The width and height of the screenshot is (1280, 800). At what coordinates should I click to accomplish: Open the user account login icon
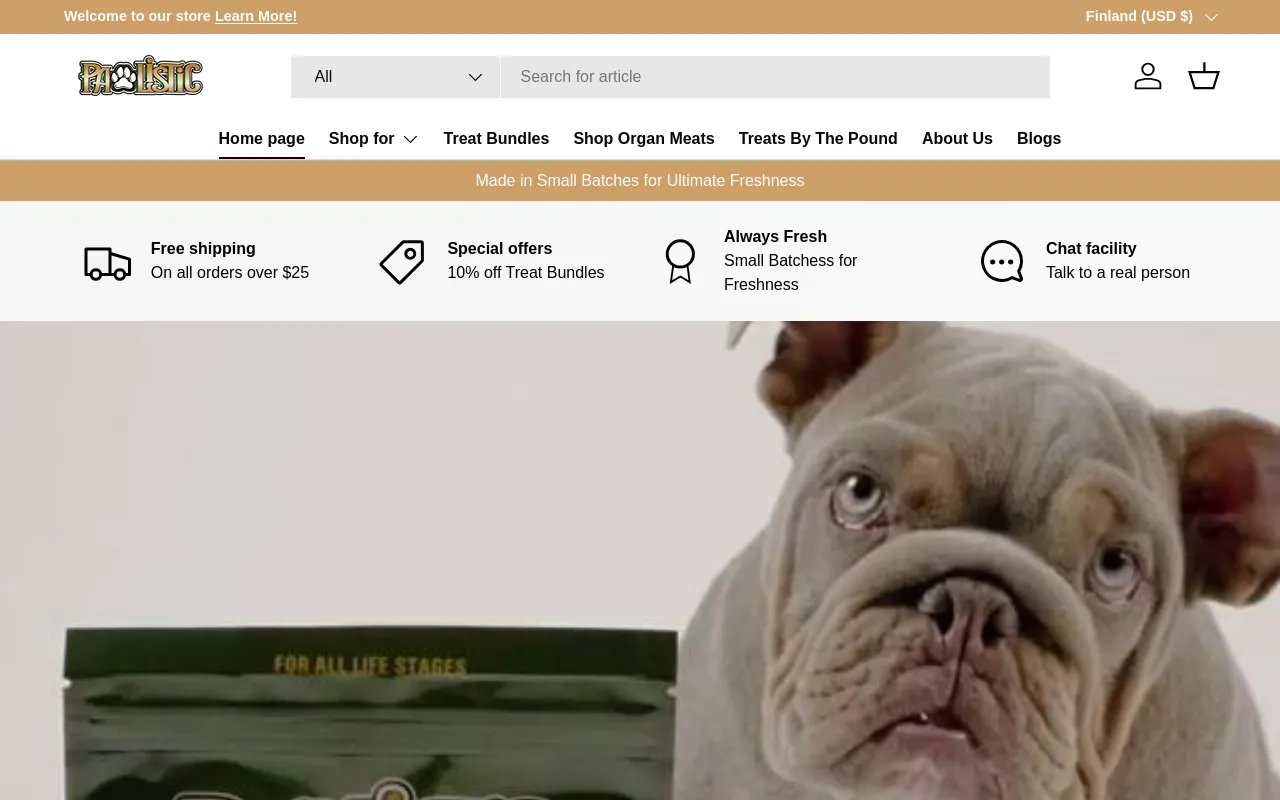point(1147,77)
